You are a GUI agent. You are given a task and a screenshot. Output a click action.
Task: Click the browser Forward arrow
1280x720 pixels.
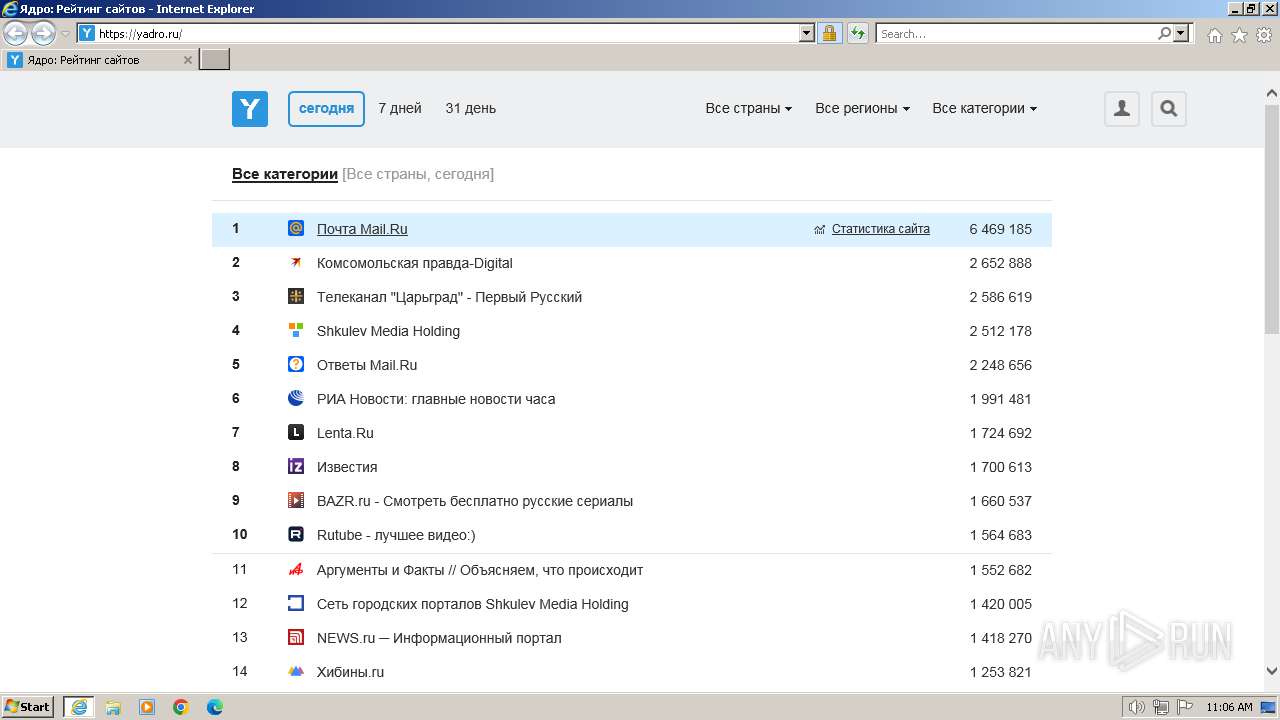43,34
